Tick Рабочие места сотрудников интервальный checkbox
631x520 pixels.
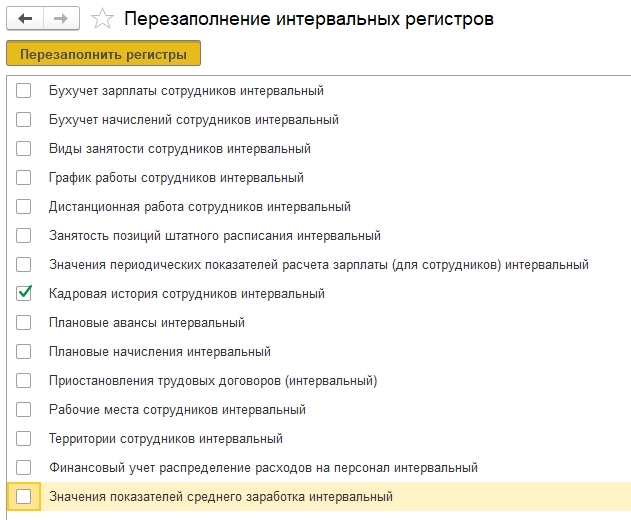pyautogui.click(x=23, y=409)
